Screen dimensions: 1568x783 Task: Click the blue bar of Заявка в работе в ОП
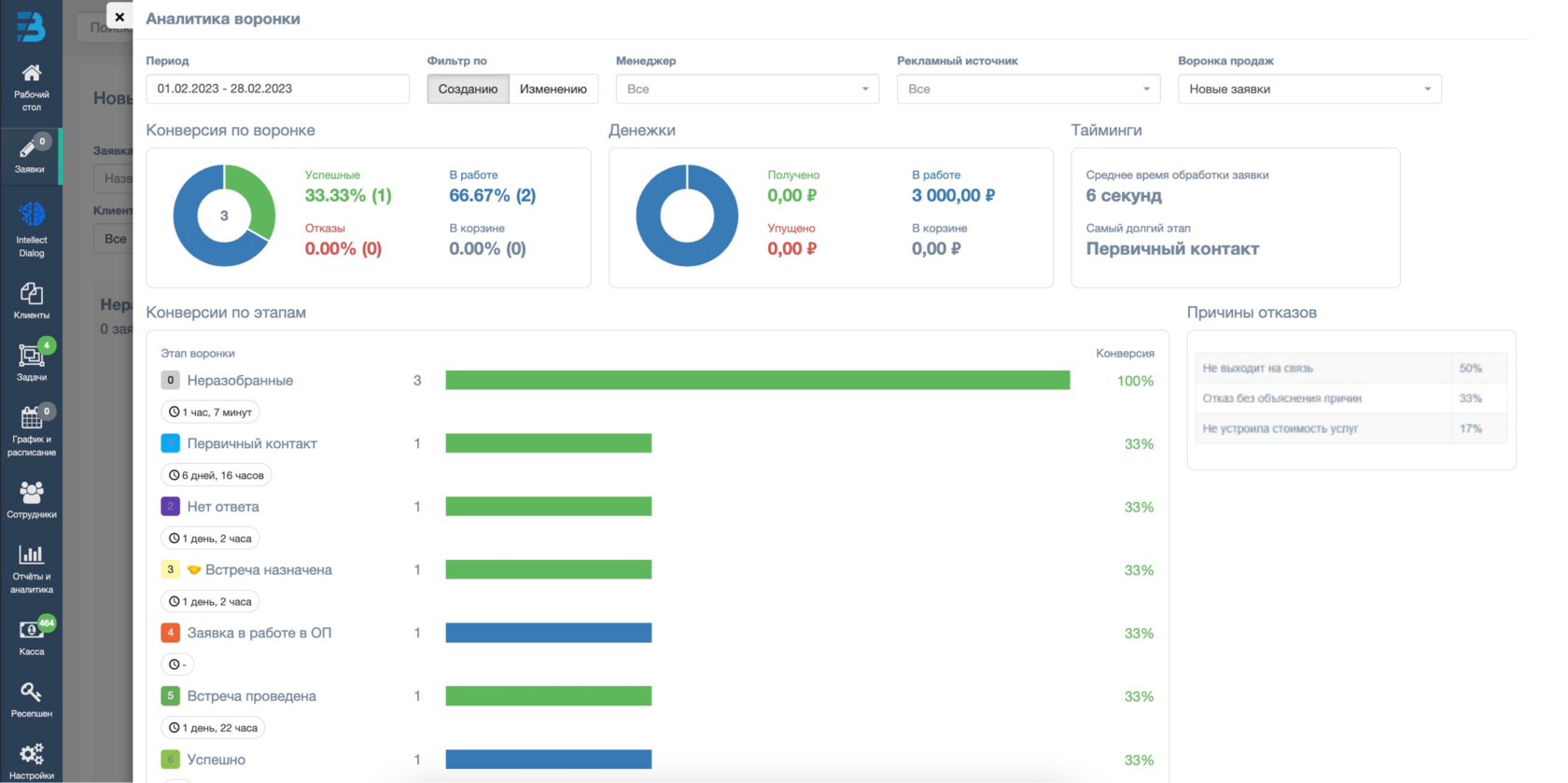(549, 633)
